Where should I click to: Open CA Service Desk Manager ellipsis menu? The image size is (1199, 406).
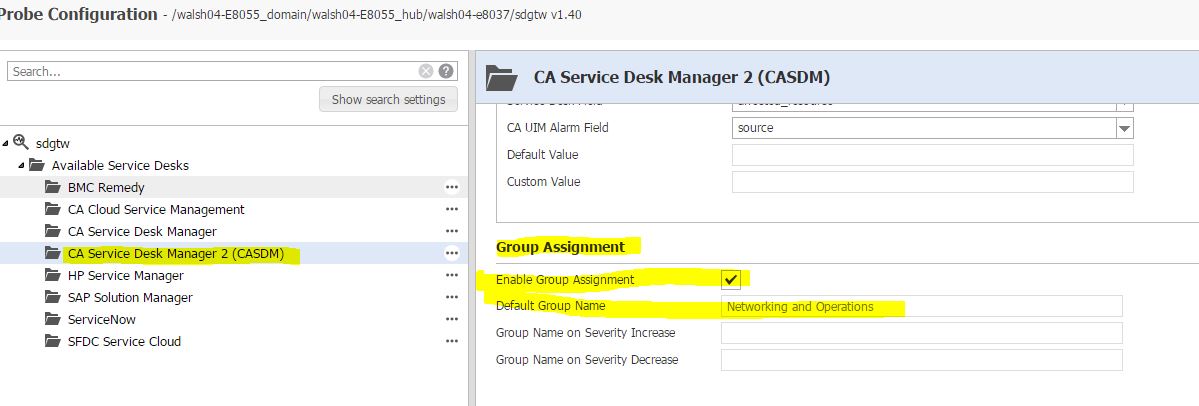point(452,231)
